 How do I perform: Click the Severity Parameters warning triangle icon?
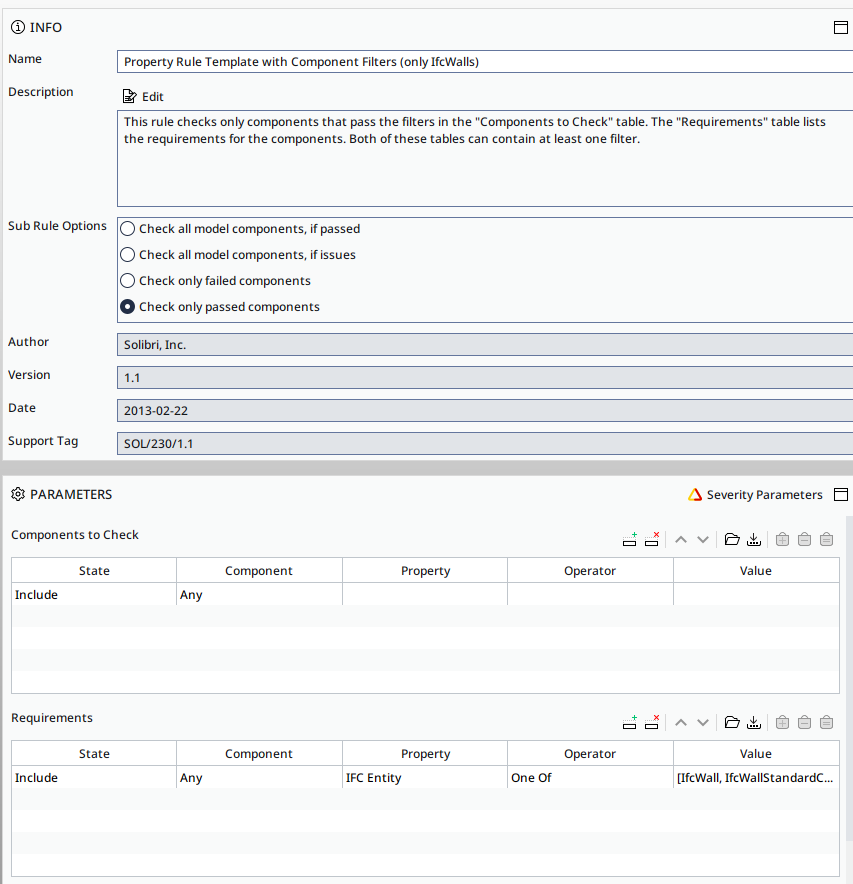tap(695, 494)
